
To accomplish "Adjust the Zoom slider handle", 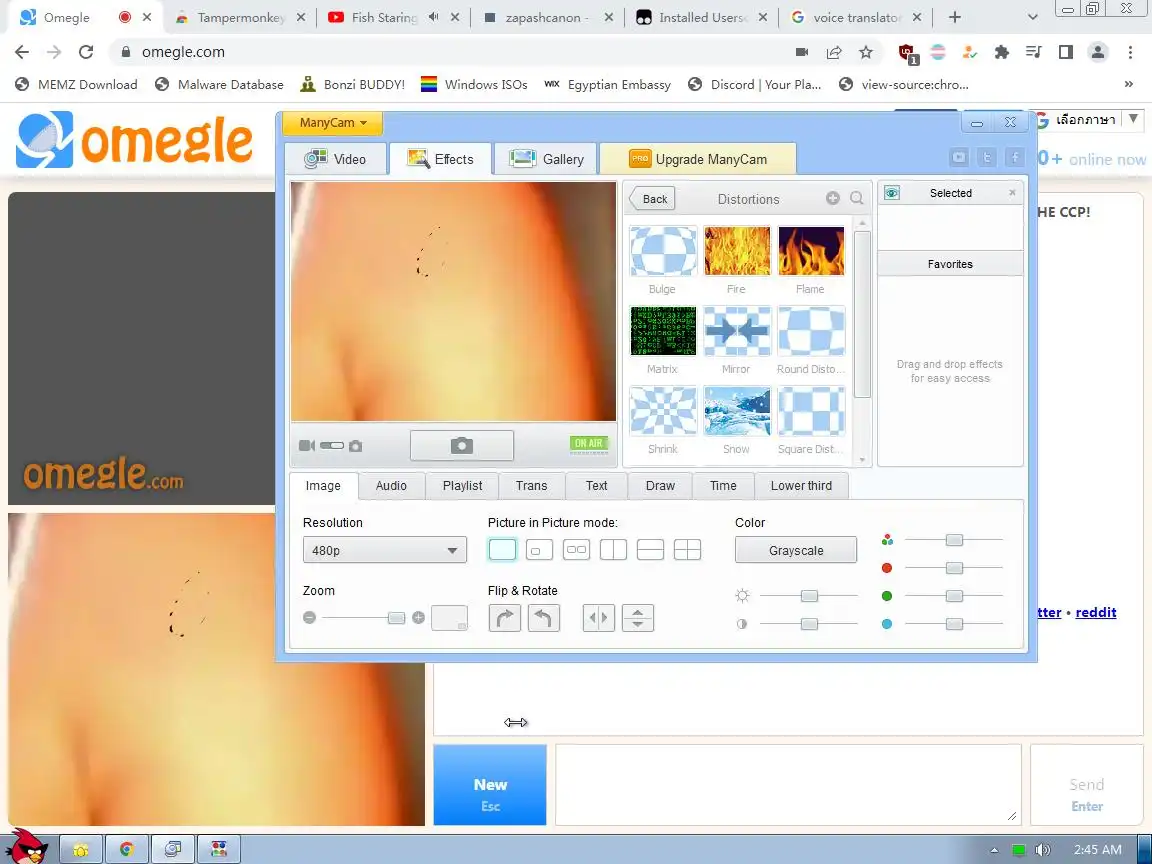I will point(396,618).
